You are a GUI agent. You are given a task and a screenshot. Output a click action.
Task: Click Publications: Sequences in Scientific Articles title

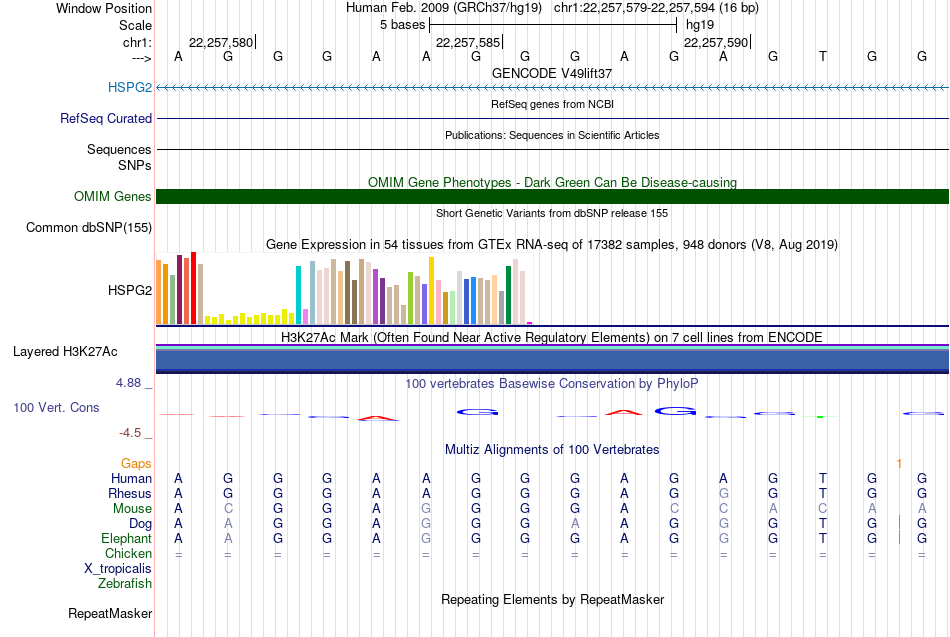[x=552, y=135]
